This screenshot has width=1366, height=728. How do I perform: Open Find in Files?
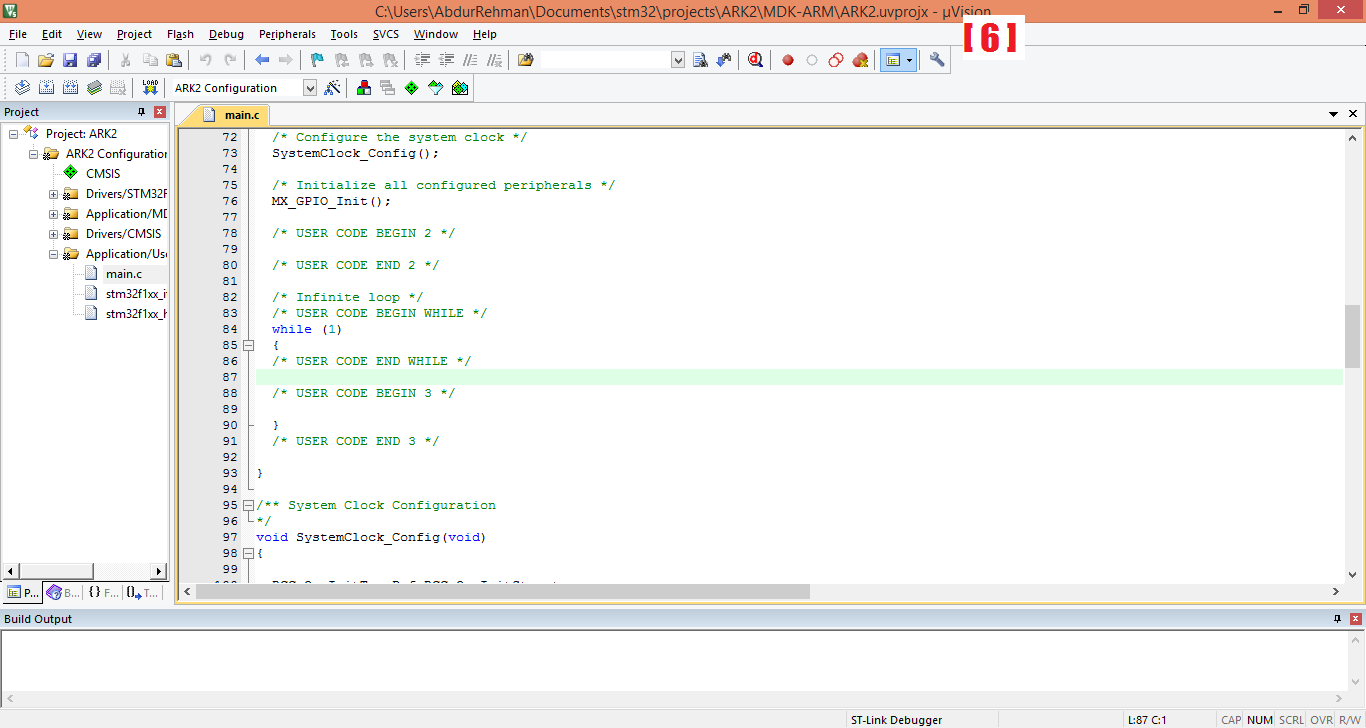[x=526, y=59]
